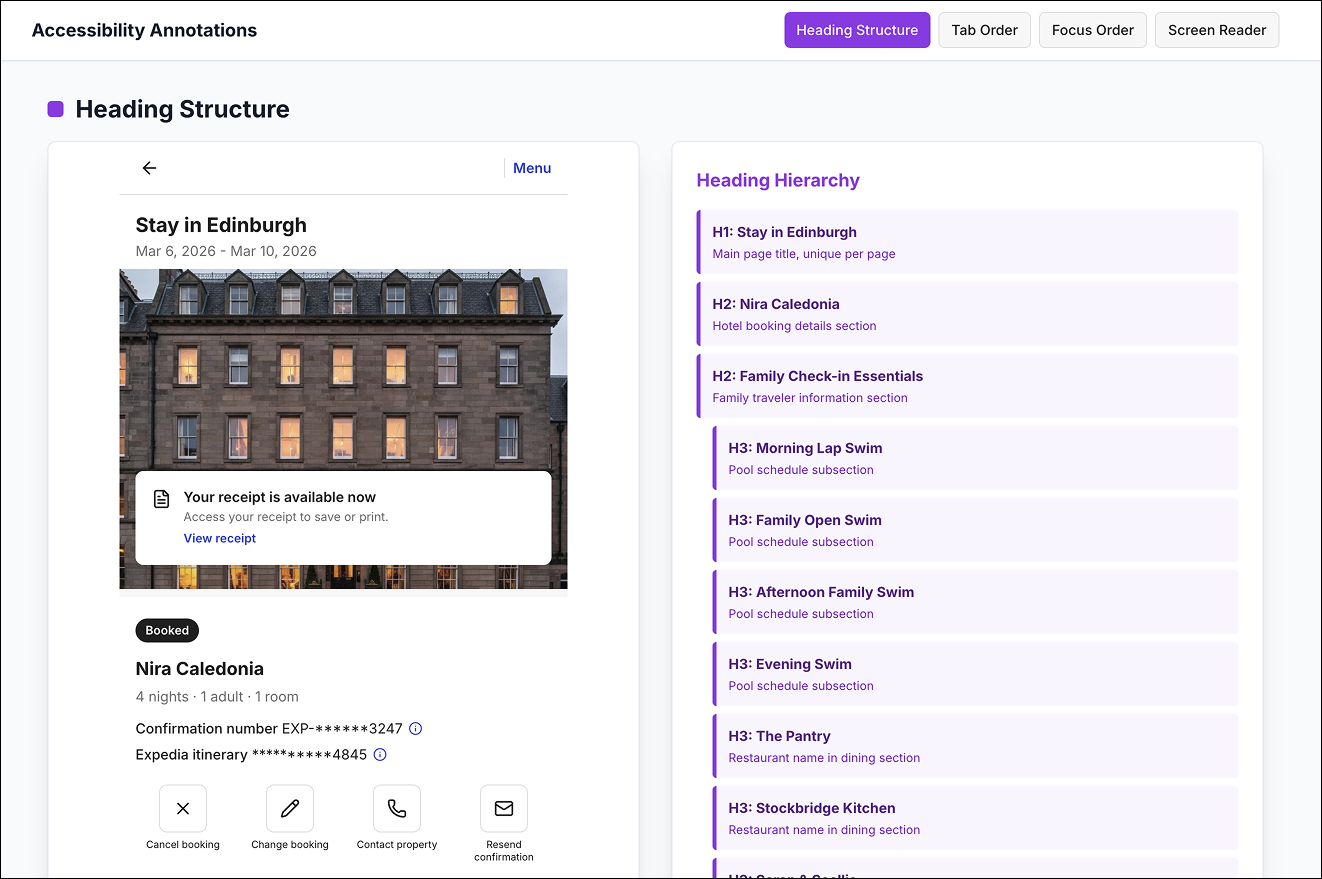Click the Heading Hierarchy panel title
1322x879 pixels.
point(778,180)
